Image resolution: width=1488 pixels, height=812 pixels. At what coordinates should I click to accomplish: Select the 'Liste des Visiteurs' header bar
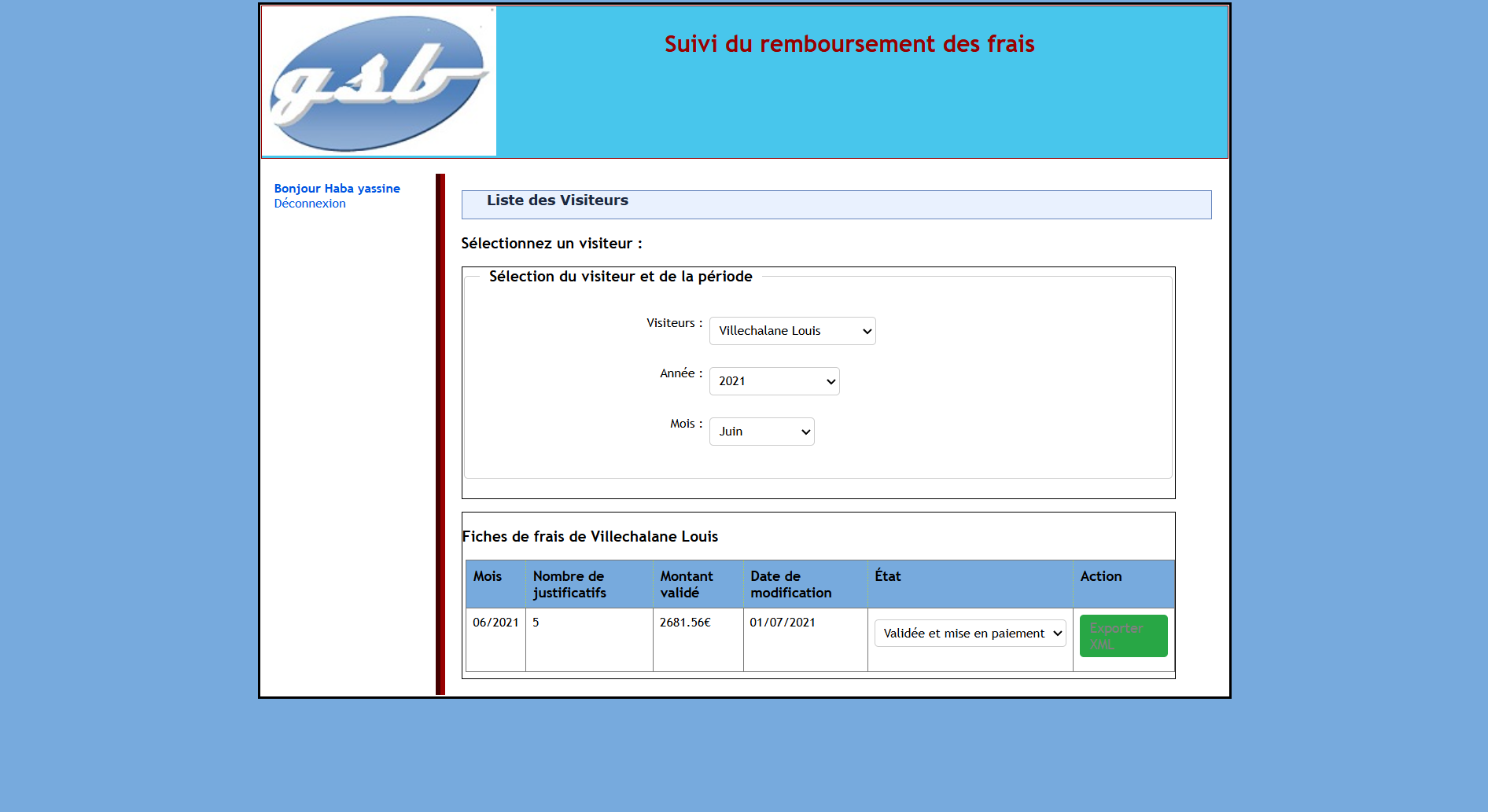(836, 204)
